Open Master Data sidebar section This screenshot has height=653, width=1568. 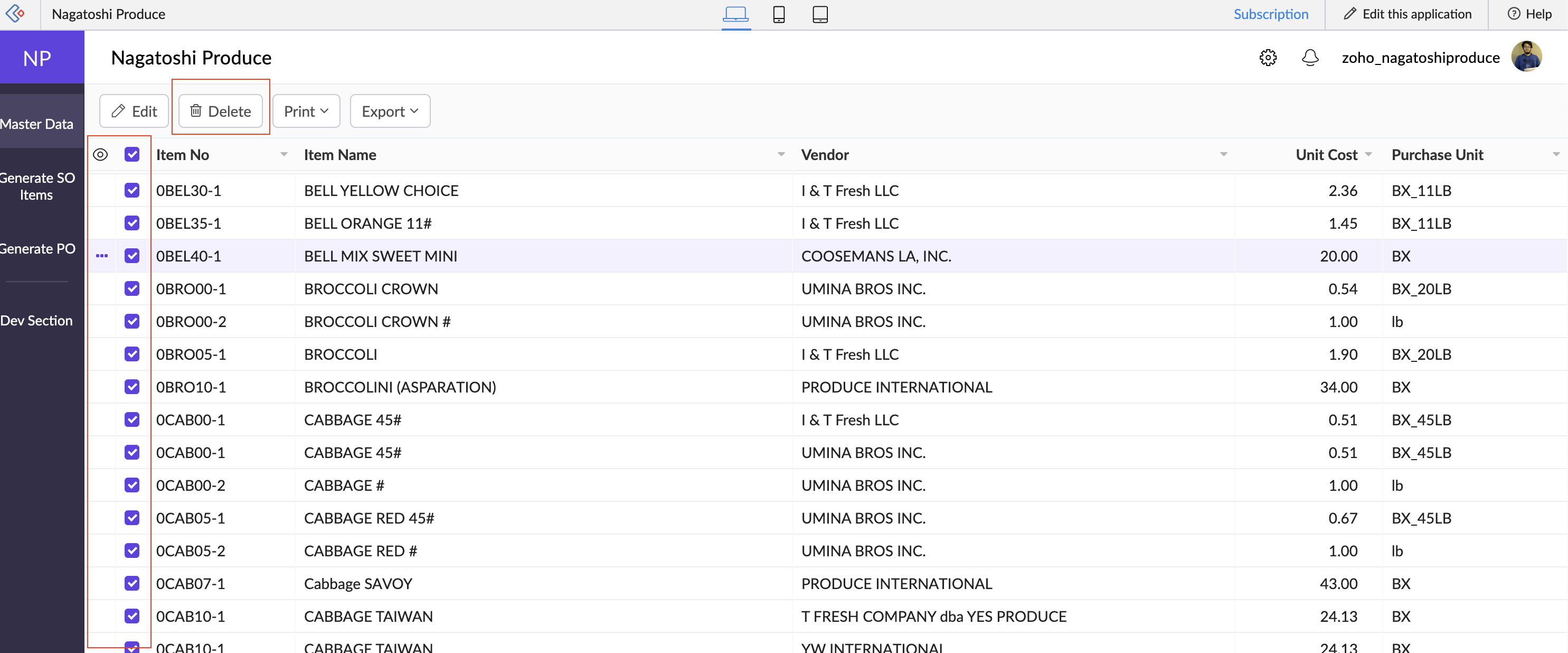tap(37, 124)
